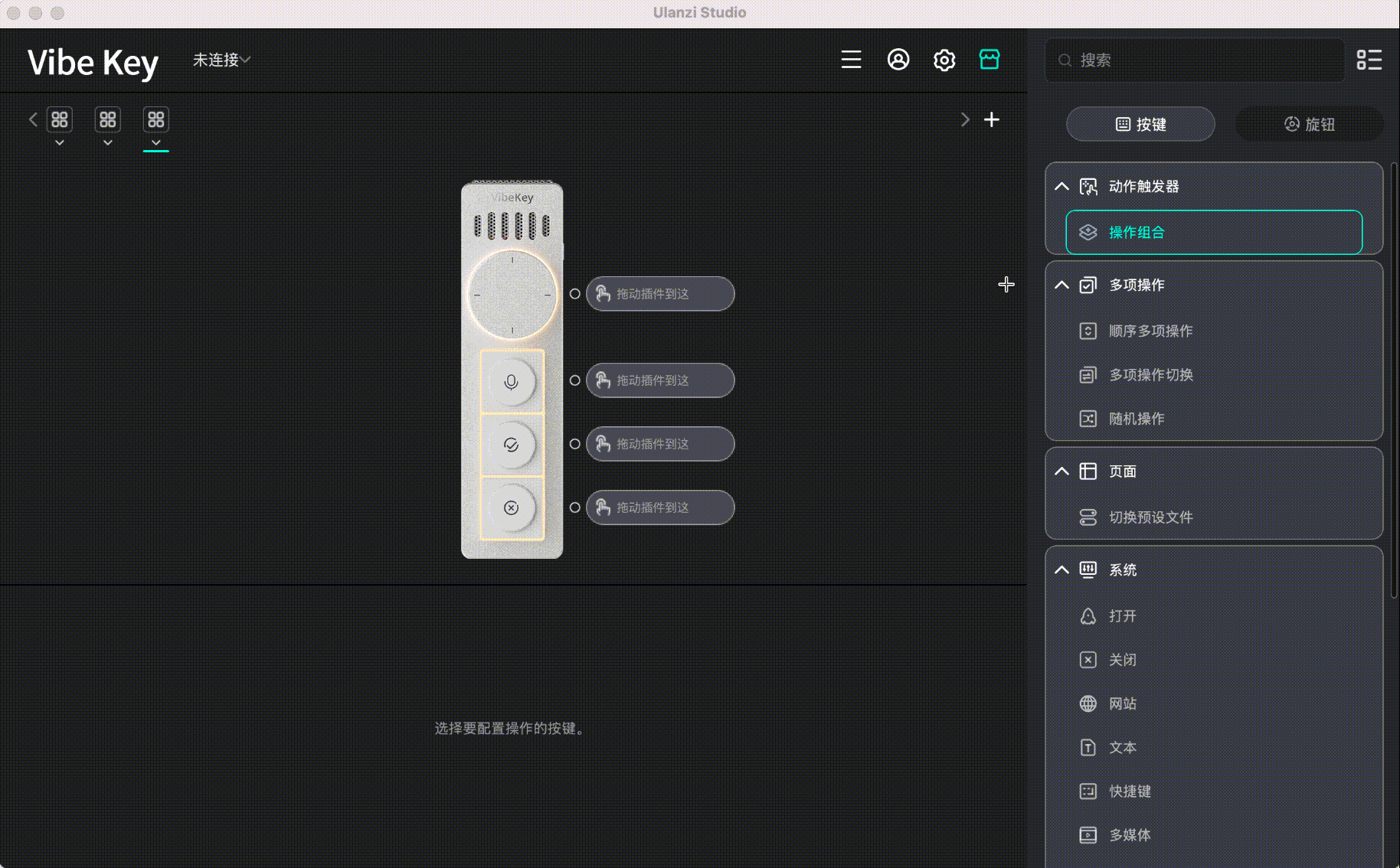Click knob's 拖动插件到这 slot
The height and width of the screenshot is (868, 1400).
point(660,294)
